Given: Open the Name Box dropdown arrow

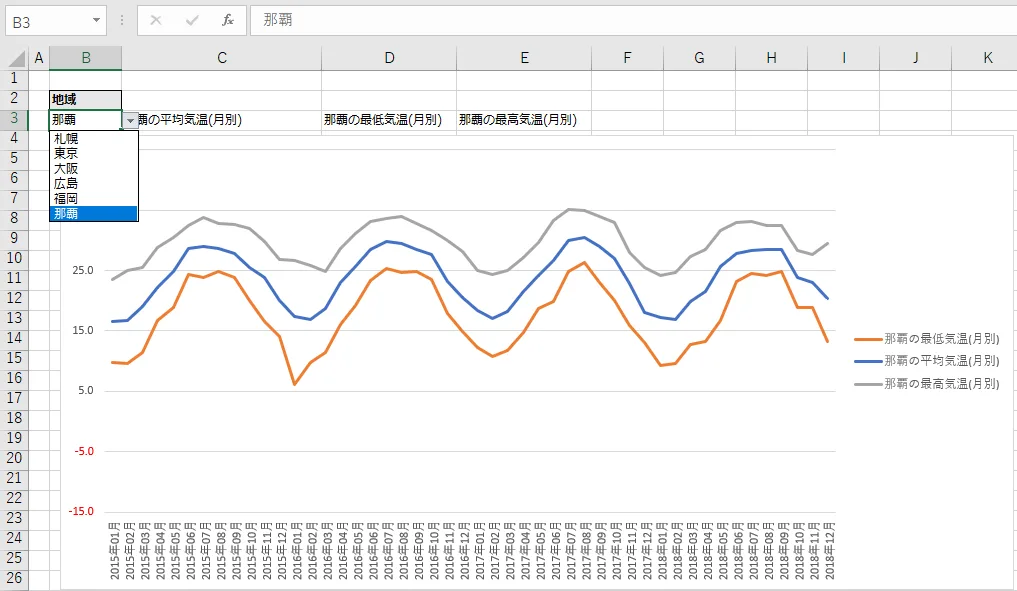Looking at the screenshot, I should pyautogui.click(x=96, y=20).
